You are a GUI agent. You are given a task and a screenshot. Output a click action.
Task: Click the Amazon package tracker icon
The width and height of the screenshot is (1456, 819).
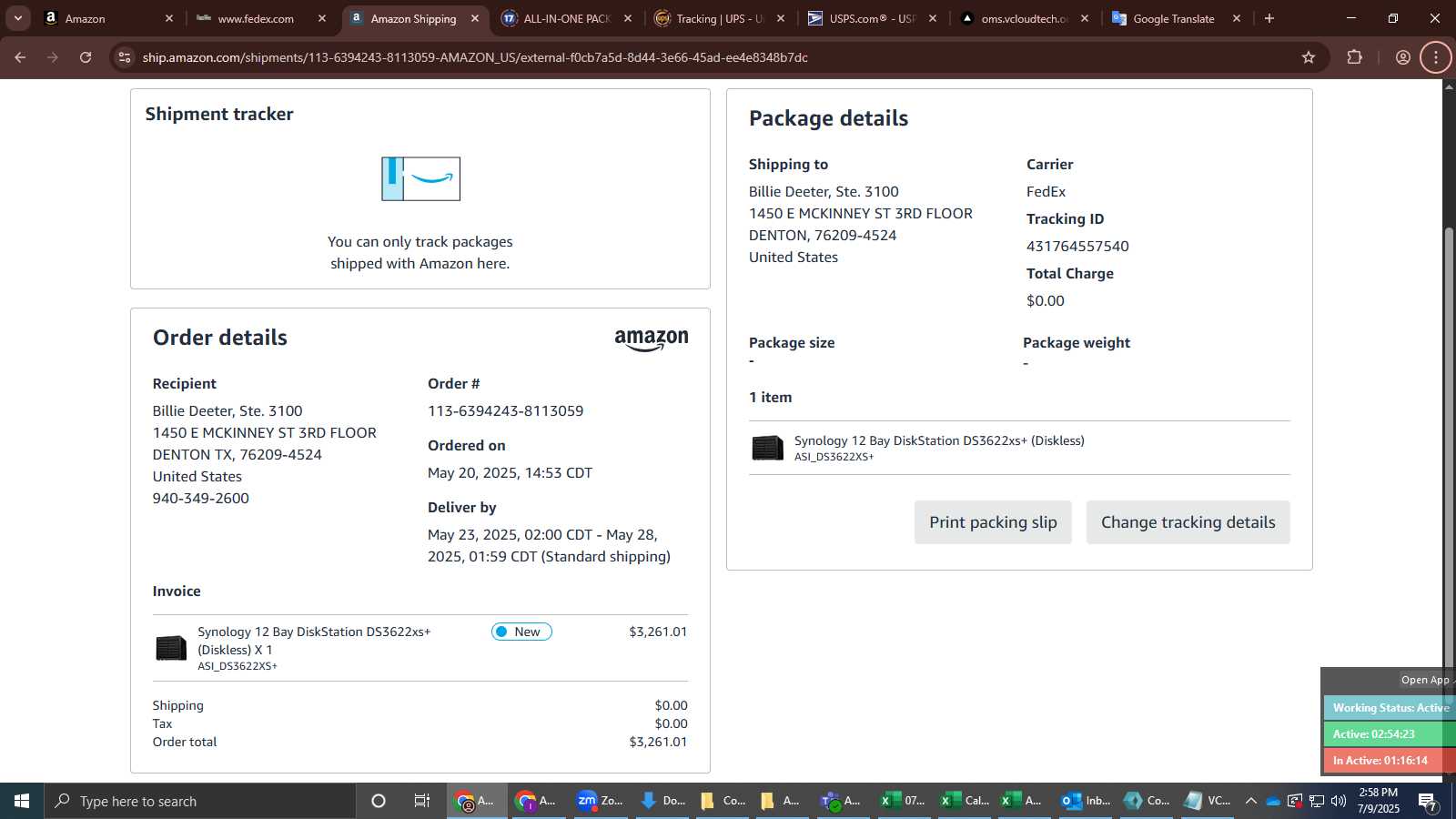(x=420, y=178)
